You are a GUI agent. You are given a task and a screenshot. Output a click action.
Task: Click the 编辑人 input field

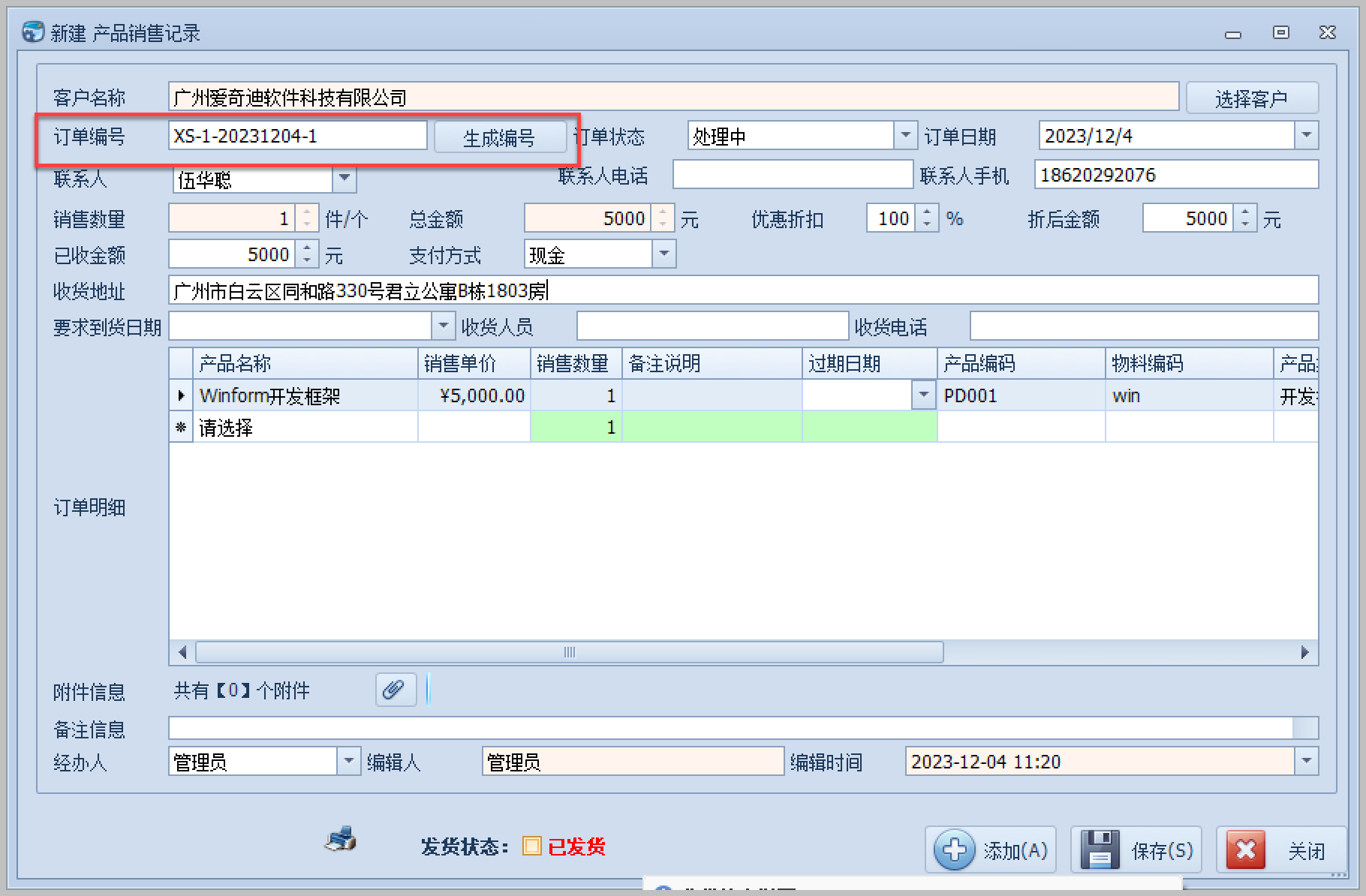pyautogui.click(x=633, y=762)
